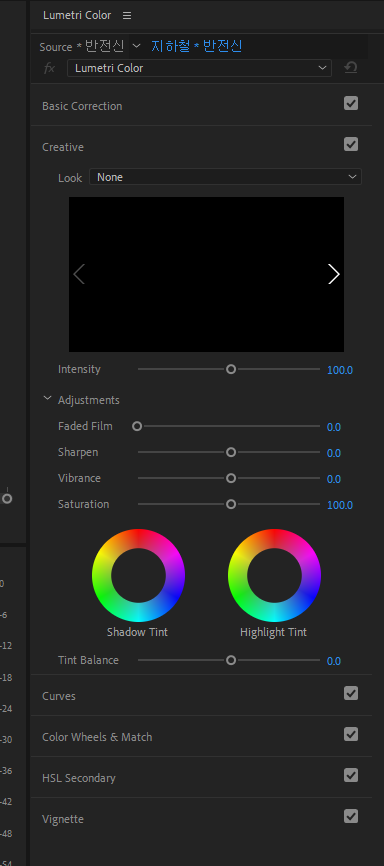The width and height of the screenshot is (384, 866).
Task: Click the Shadow Tint label
Action: [138, 632]
